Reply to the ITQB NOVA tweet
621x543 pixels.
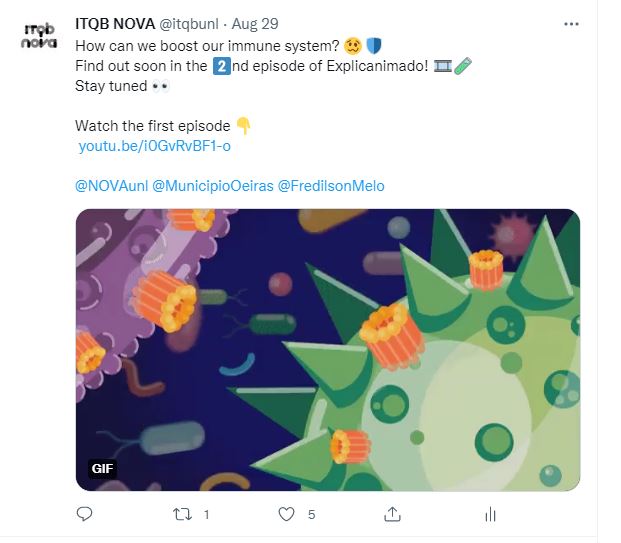[84, 514]
